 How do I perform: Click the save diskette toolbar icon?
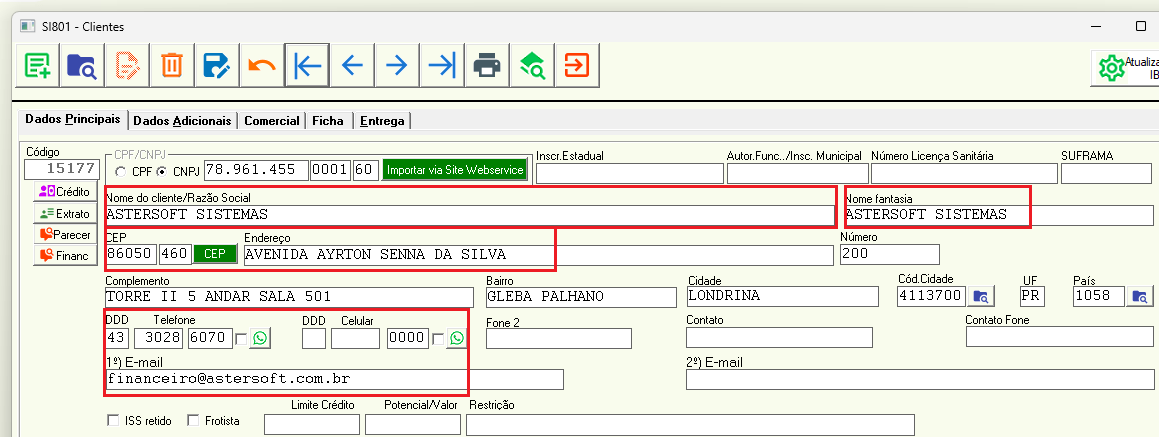click(x=217, y=66)
